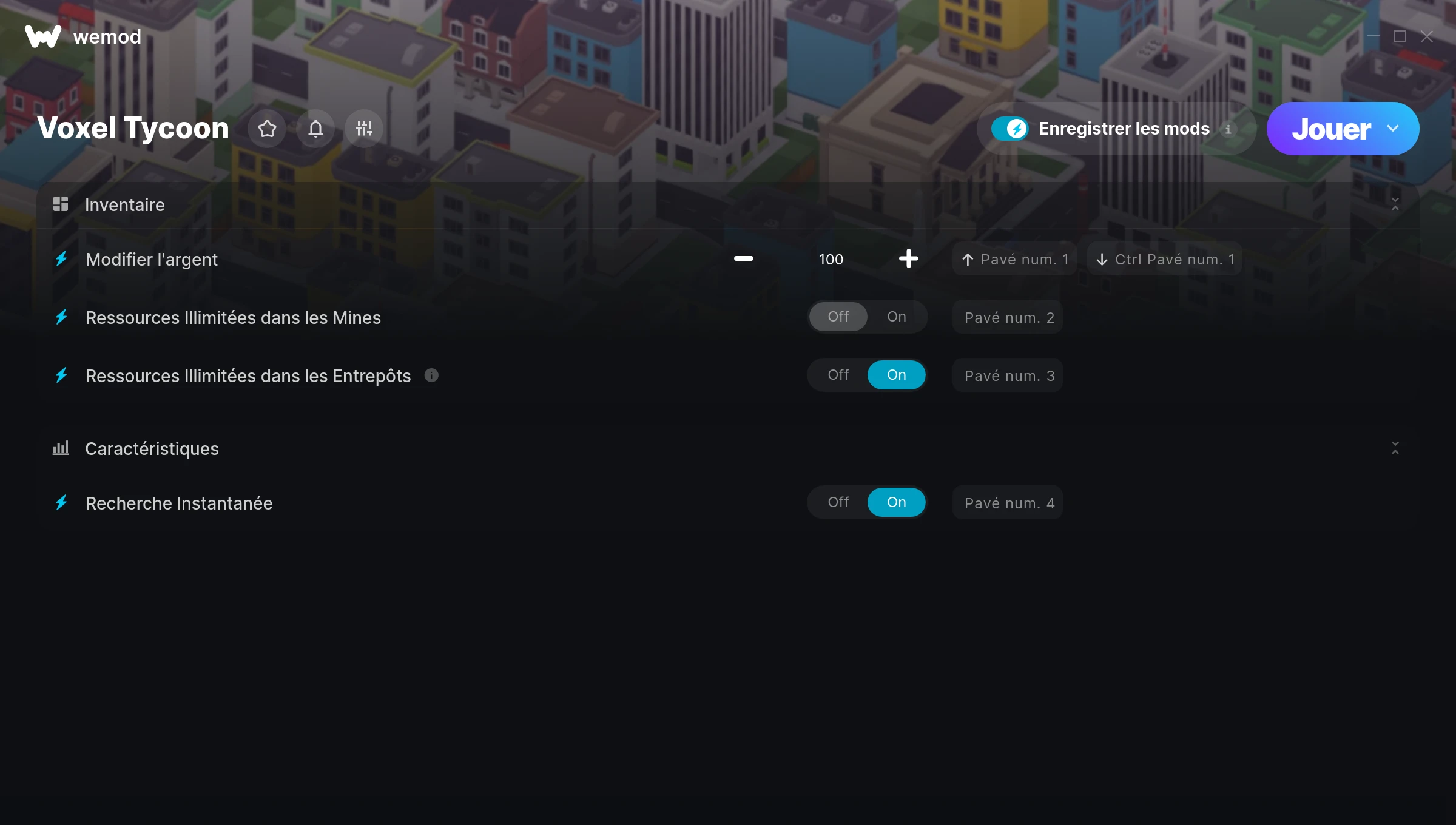
Task: Toggle the Enregistrer les mods switch
Action: point(1010,129)
